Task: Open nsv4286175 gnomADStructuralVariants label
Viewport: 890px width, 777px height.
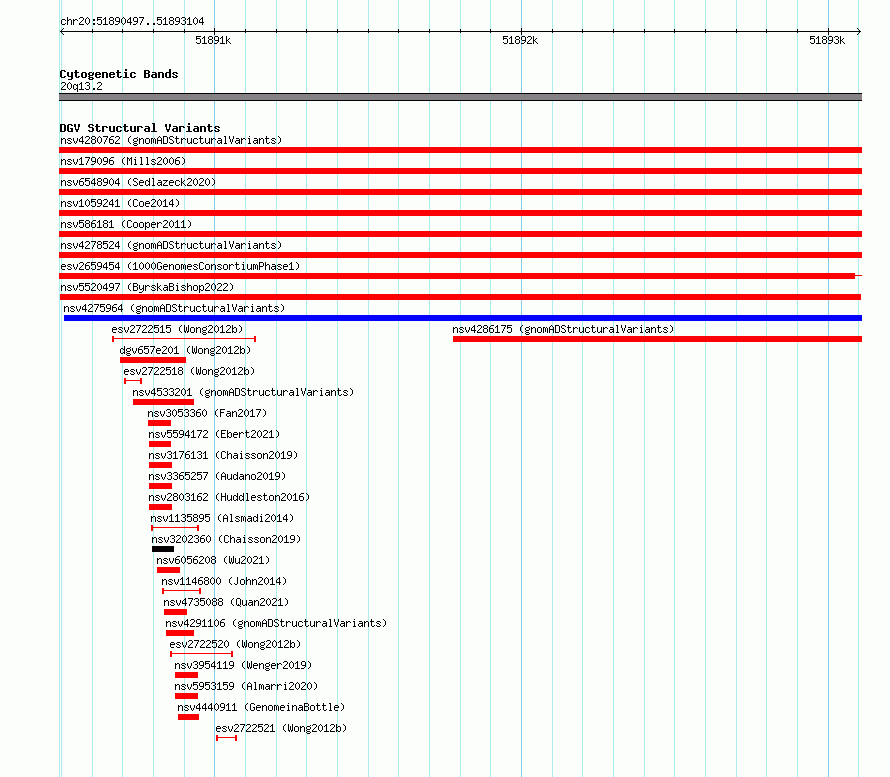Action: tap(563, 329)
